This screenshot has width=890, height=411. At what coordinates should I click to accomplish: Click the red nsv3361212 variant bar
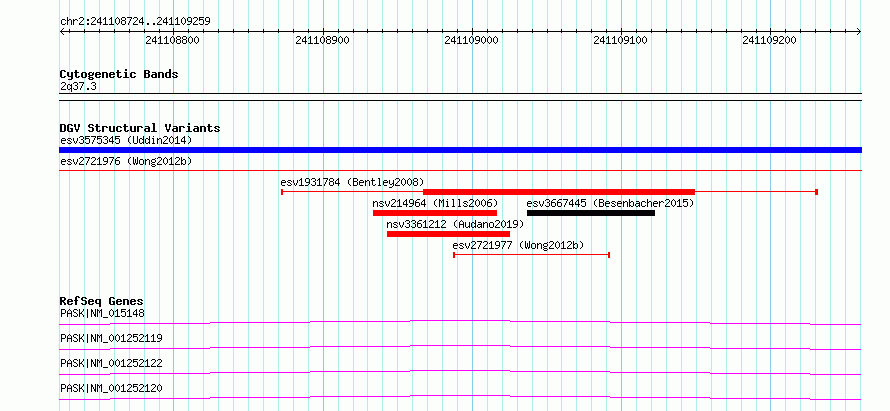click(x=448, y=234)
